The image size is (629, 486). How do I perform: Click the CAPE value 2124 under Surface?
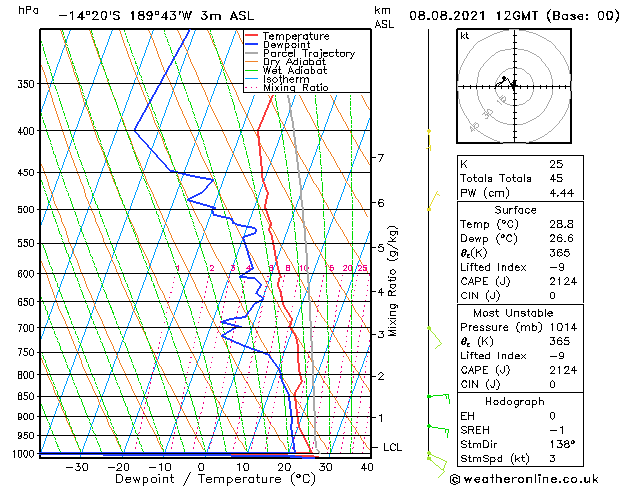tap(563, 281)
